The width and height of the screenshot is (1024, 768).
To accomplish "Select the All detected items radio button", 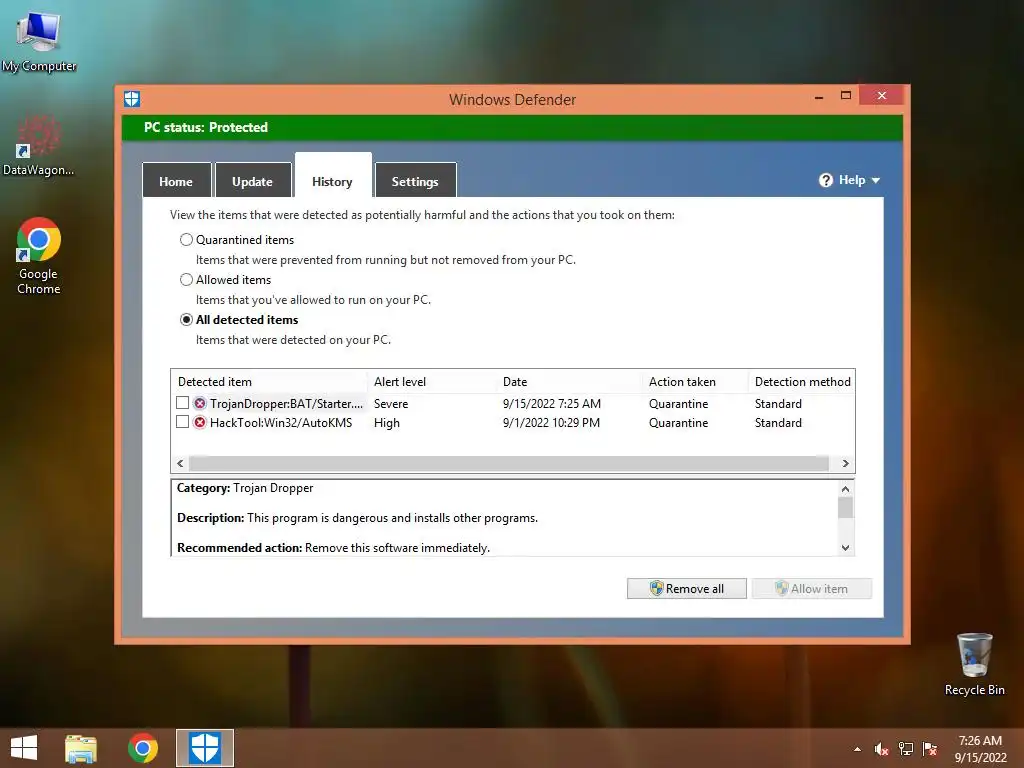I will 186,319.
